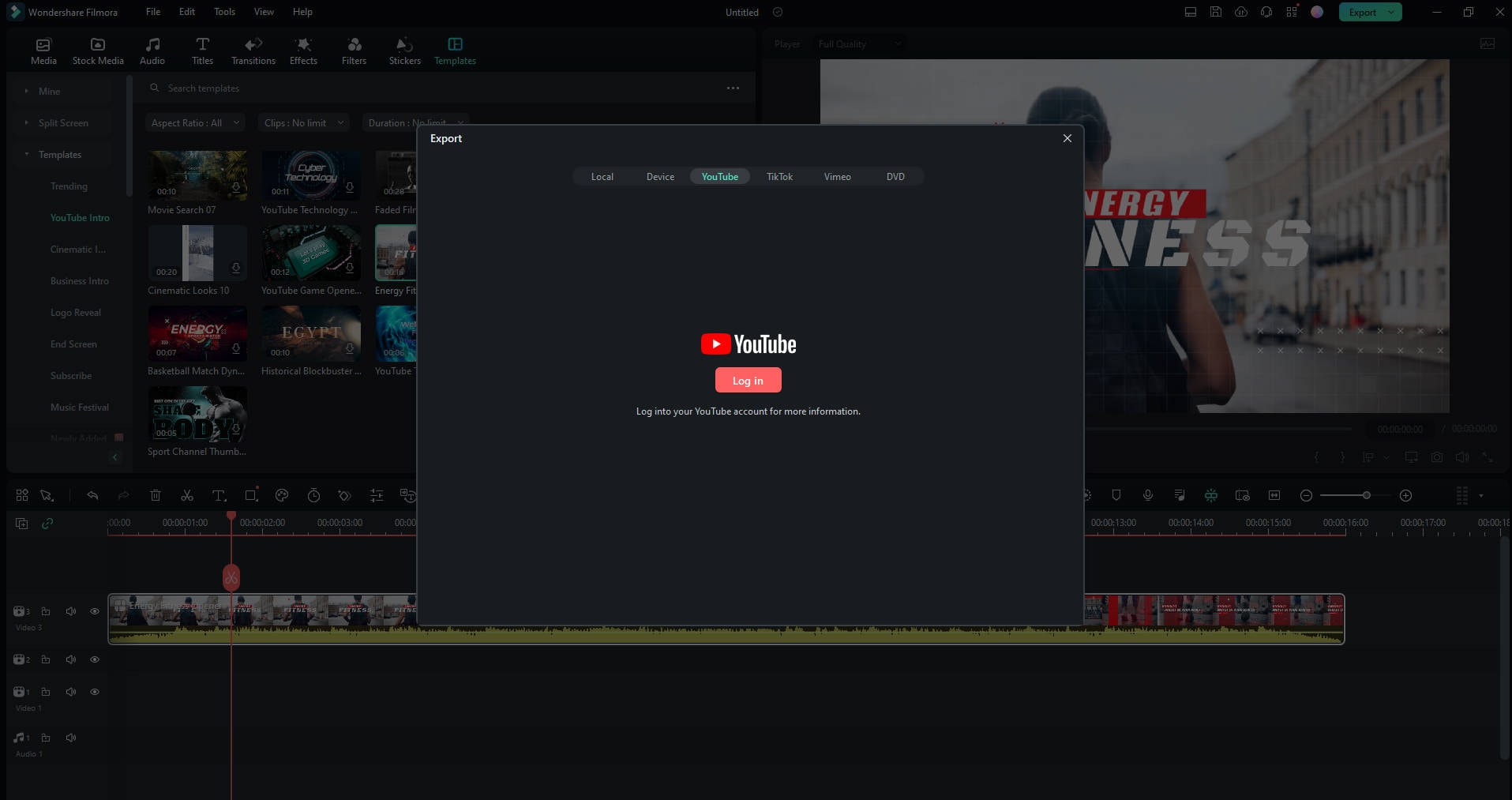The height and width of the screenshot is (800, 1512).
Task: Open the Export button dropdown arrow
Action: tap(1391, 12)
